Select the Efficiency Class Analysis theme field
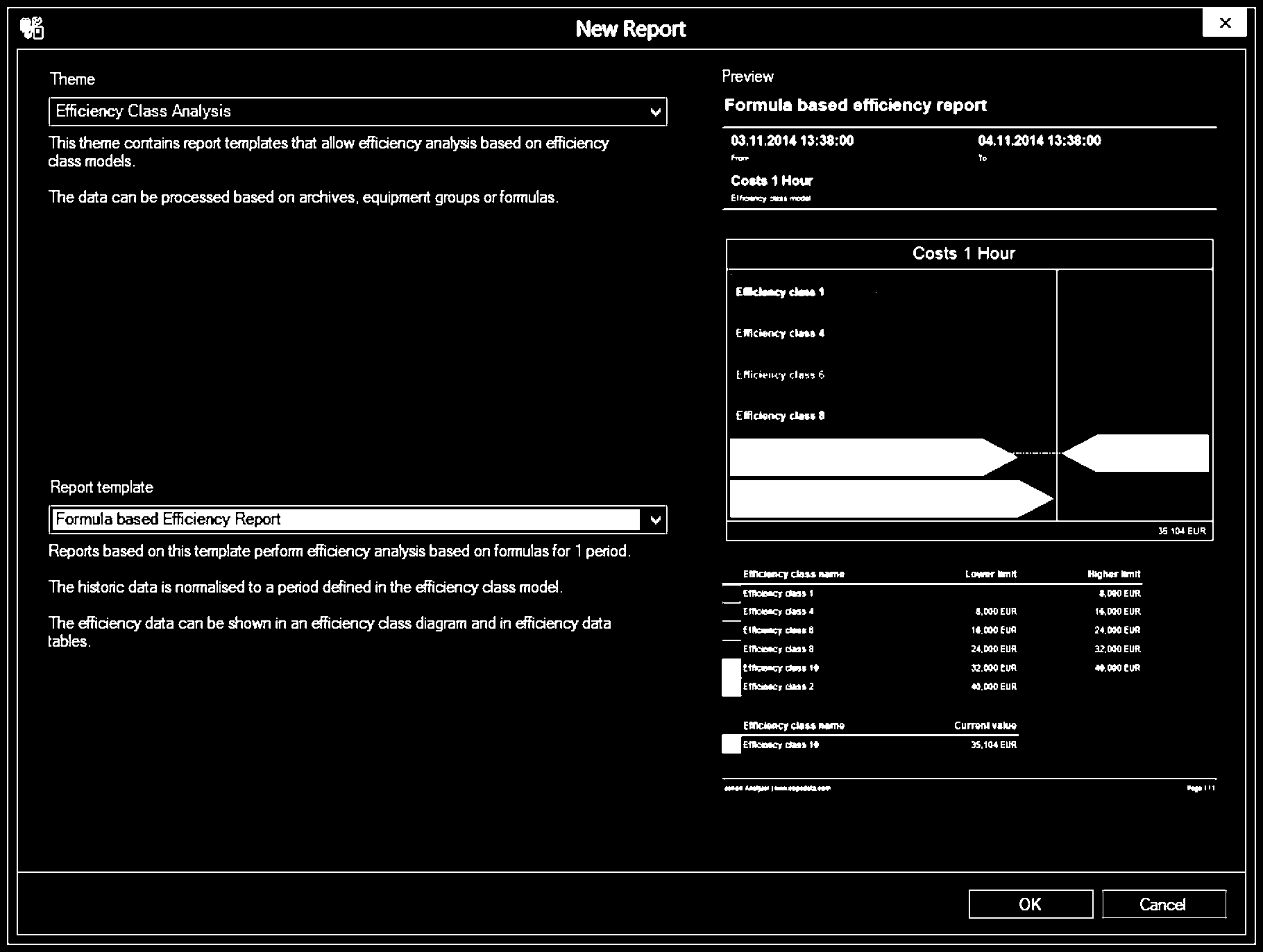Image resolution: width=1263 pixels, height=952 pixels. tap(358, 112)
